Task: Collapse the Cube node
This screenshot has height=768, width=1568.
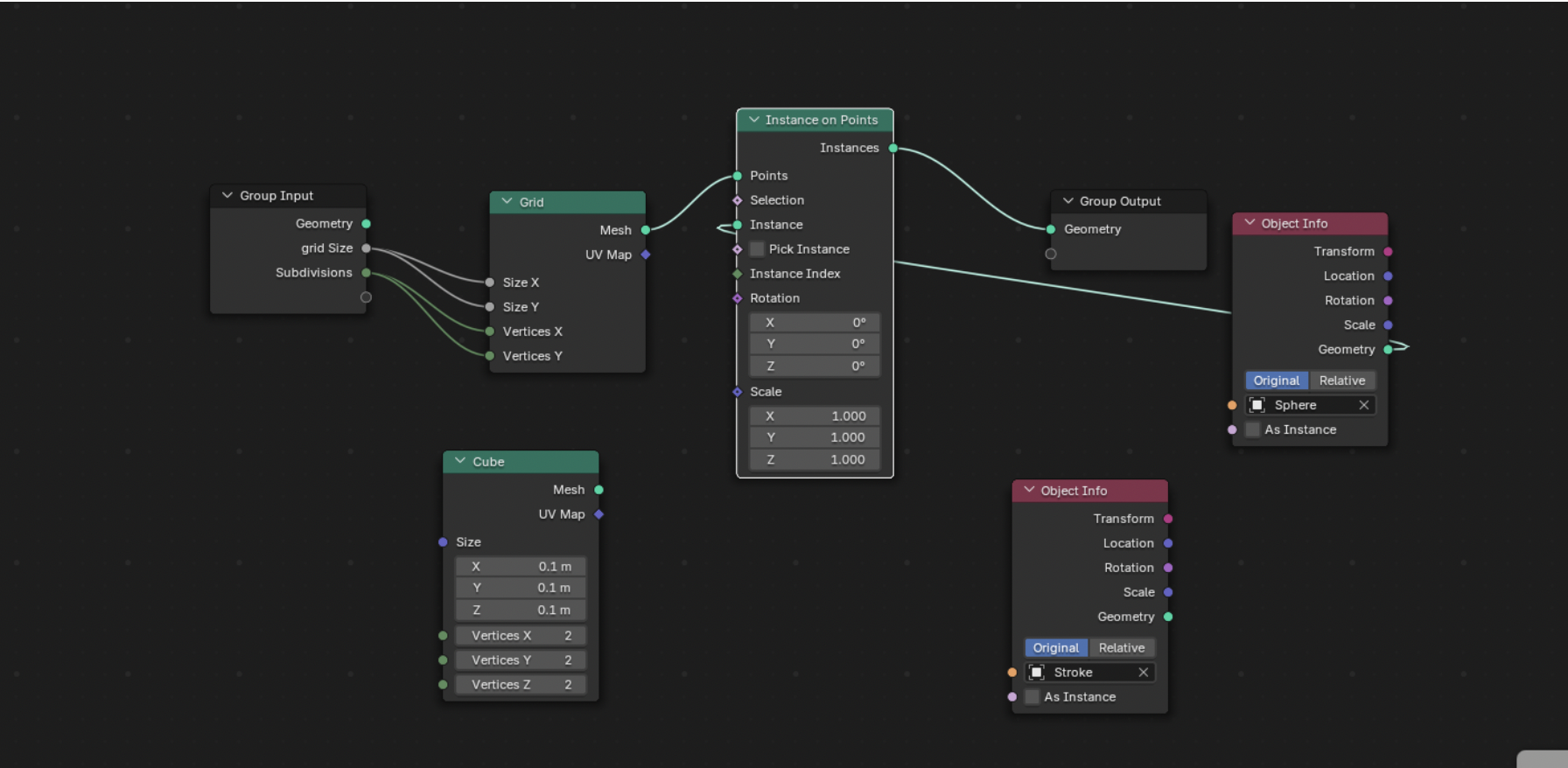Action: pos(460,461)
